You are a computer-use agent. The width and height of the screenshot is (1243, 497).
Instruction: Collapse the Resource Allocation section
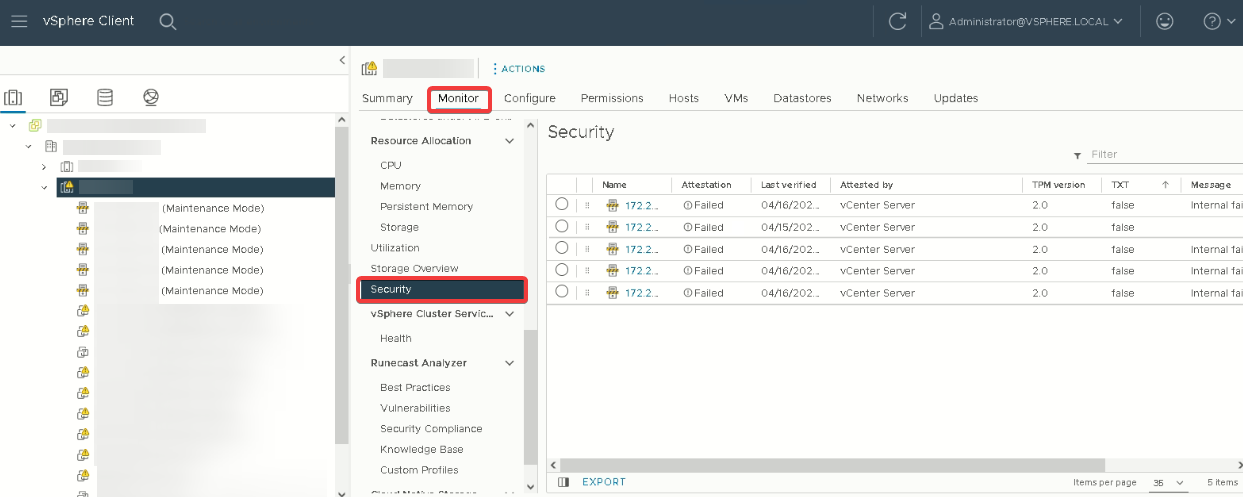coord(510,141)
